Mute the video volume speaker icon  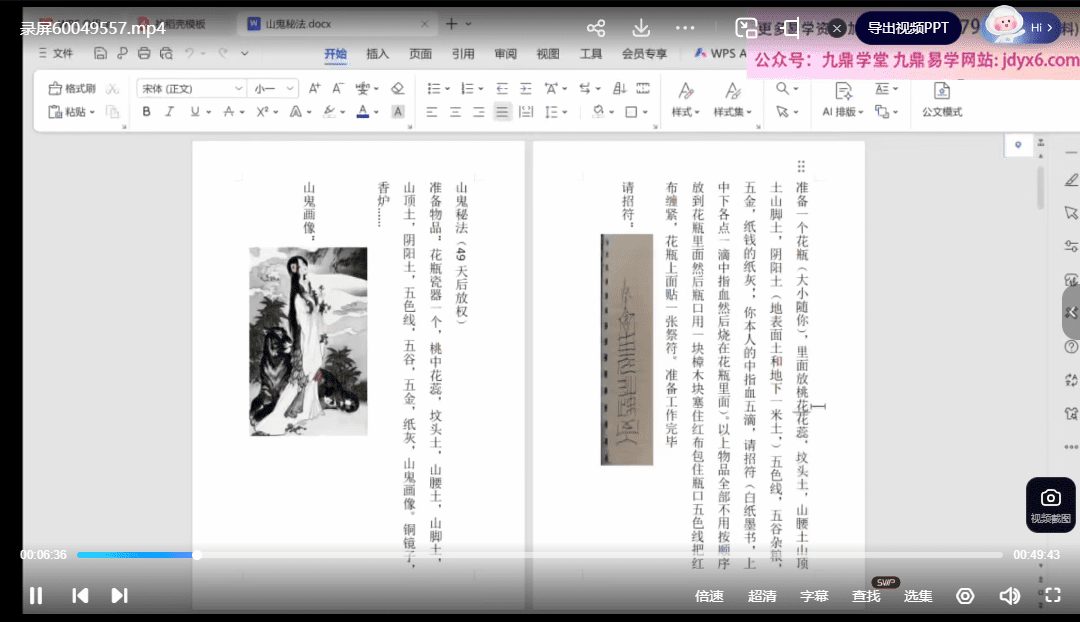pyautogui.click(x=1009, y=596)
